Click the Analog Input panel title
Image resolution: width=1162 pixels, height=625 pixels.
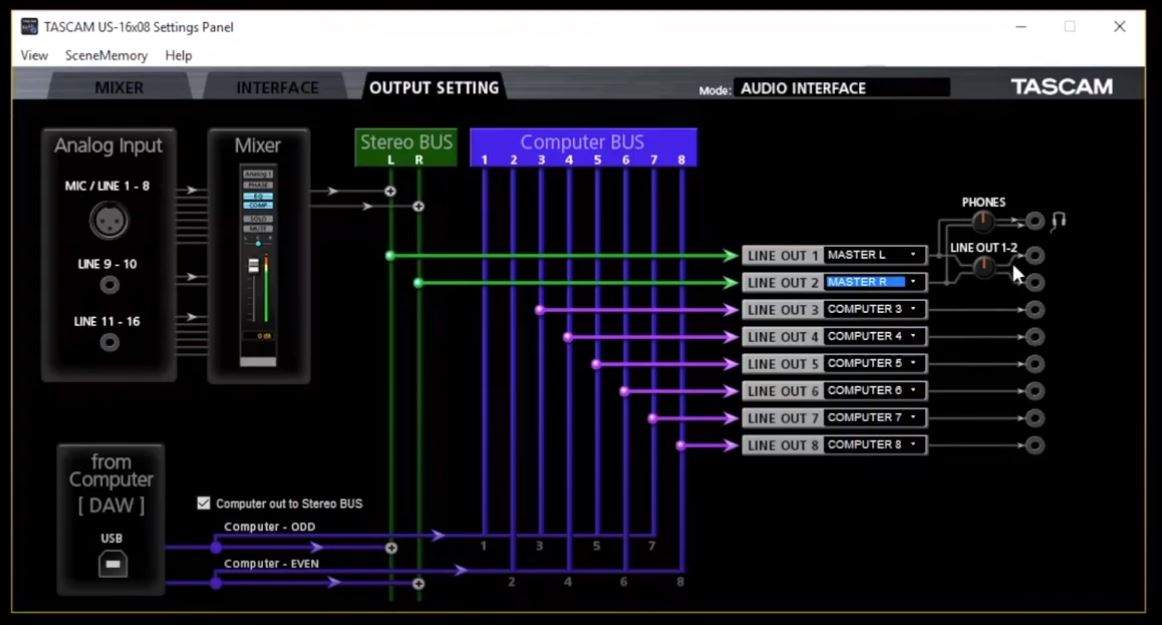click(108, 145)
